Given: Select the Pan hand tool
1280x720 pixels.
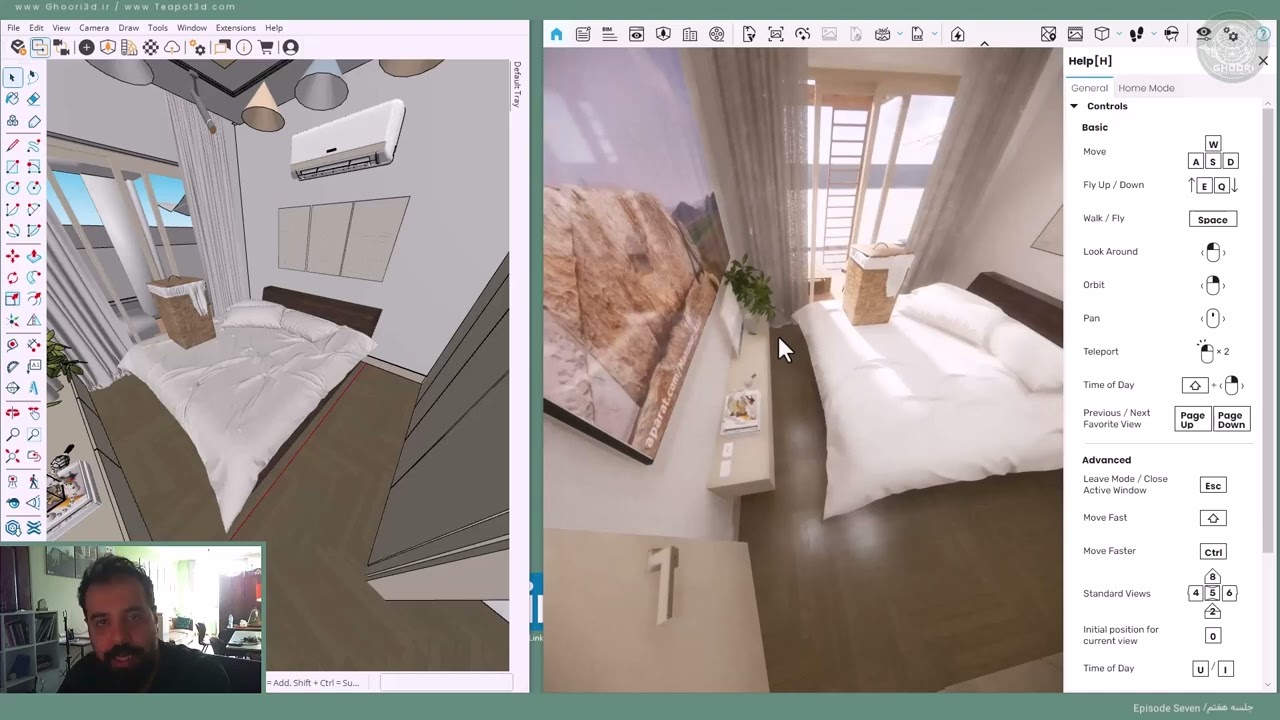Looking at the screenshot, I should [x=34, y=412].
